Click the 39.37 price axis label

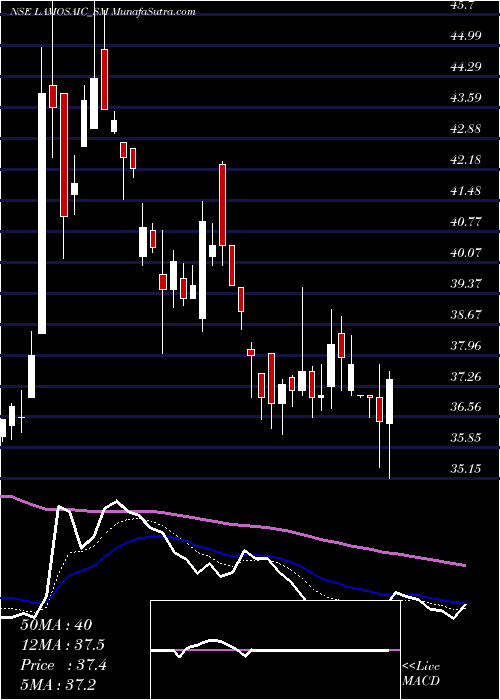pyautogui.click(x=467, y=283)
